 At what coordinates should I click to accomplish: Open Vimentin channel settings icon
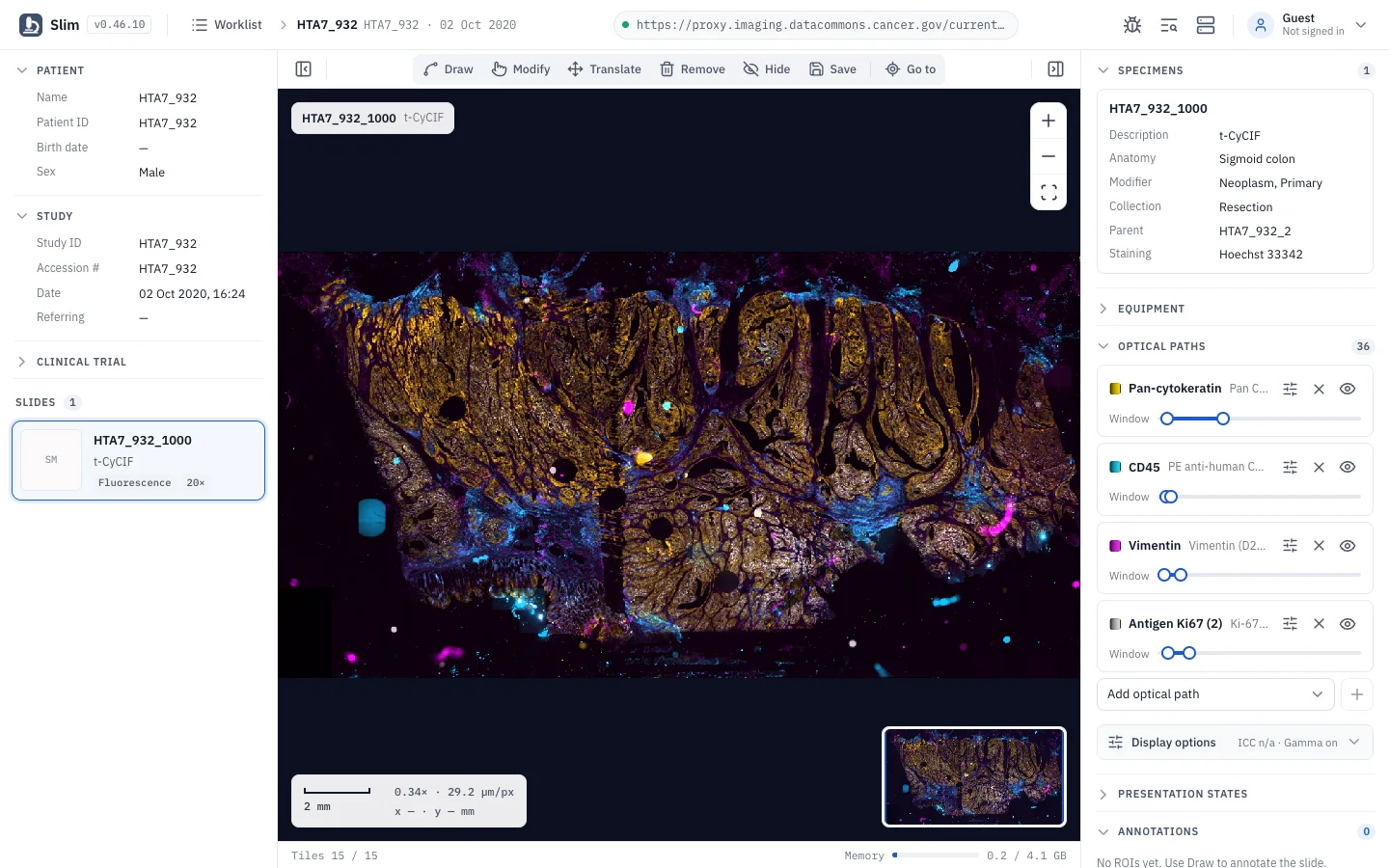coord(1290,546)
